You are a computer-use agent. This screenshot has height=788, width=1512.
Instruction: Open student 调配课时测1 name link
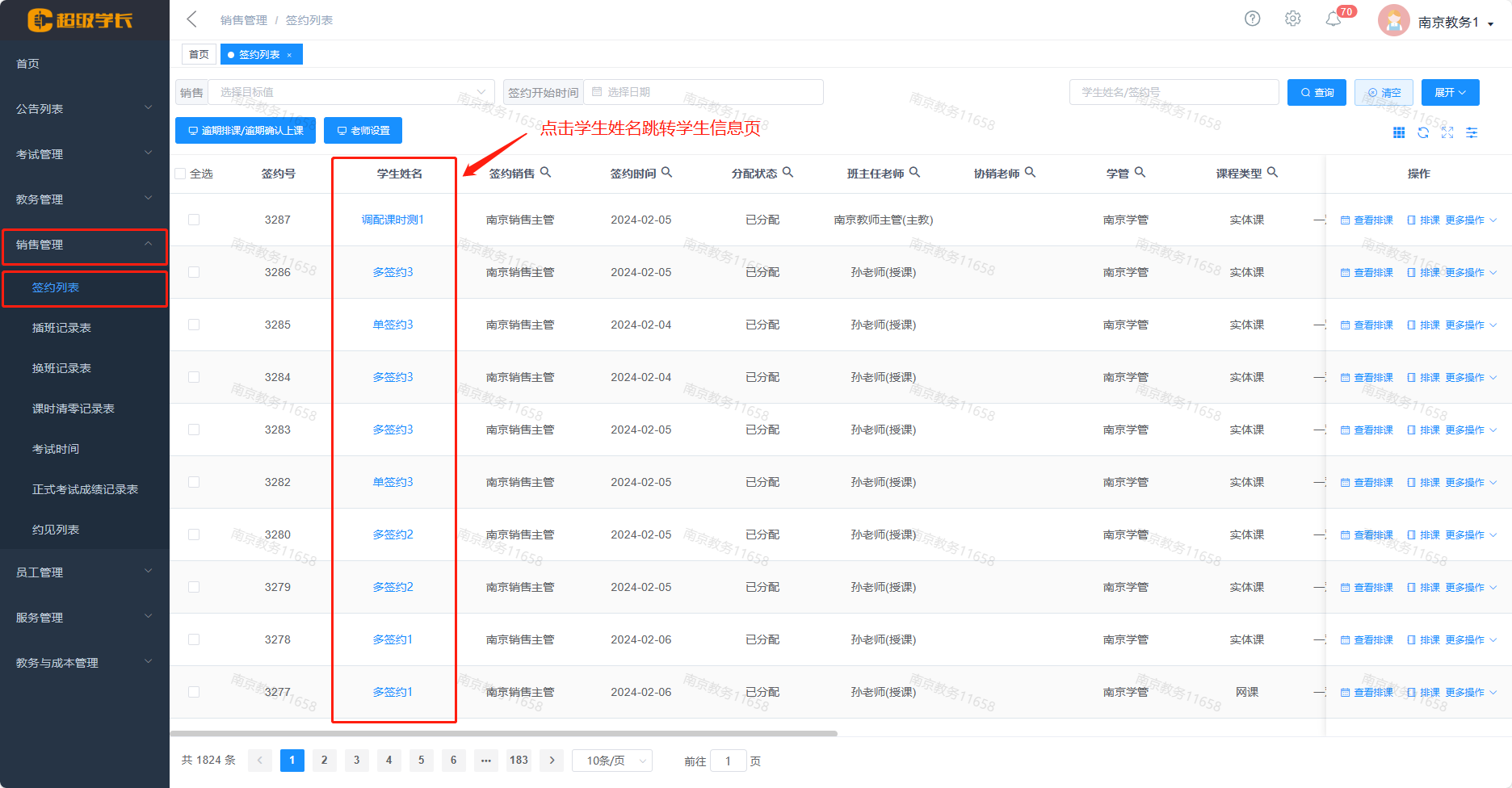pyautogui.click(x=393, y=220)
